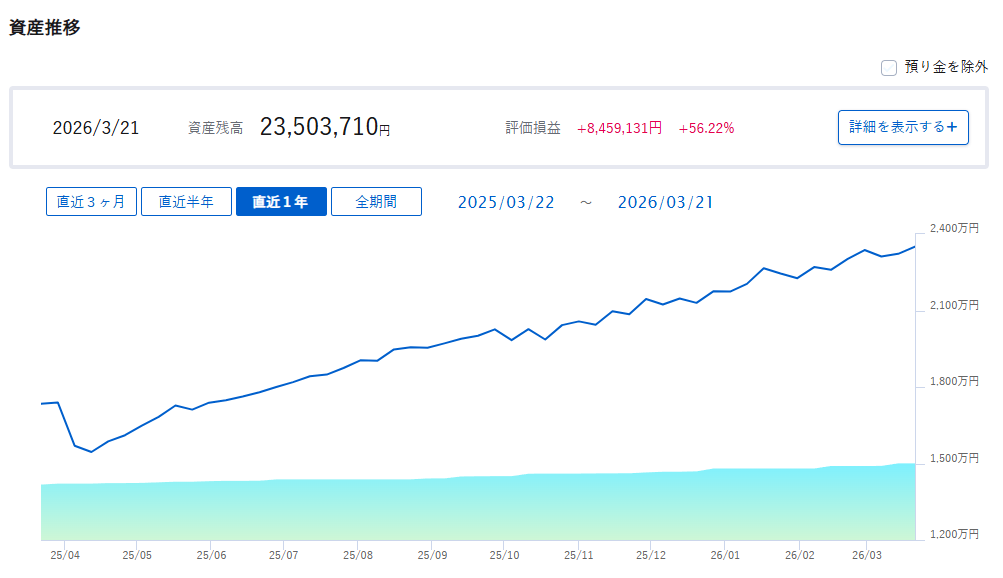Show the 全期間 full period view

click(x=376, y=202)
